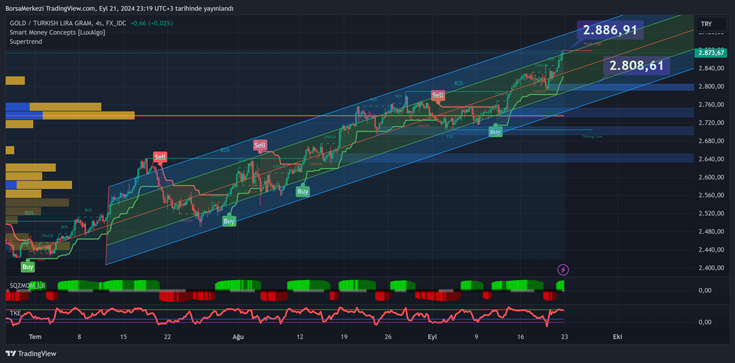Click the purple lightning bolt icon
Screen dimensions: 735x363
[563, 270]
